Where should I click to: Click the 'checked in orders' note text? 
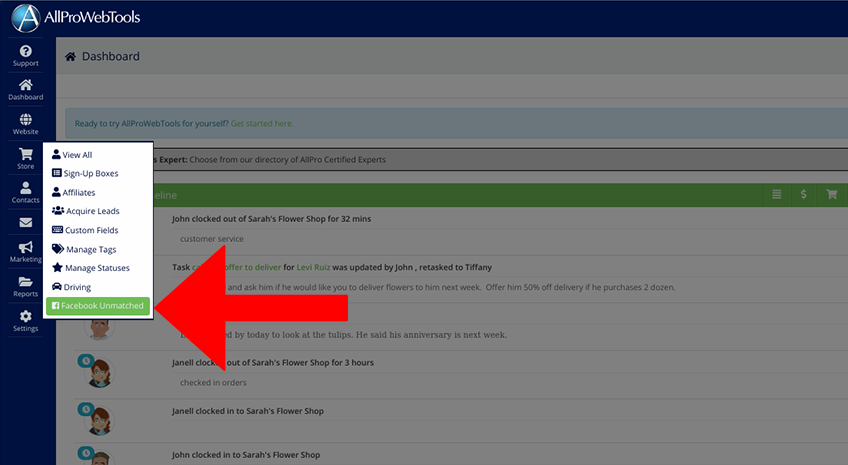point(213,383)
